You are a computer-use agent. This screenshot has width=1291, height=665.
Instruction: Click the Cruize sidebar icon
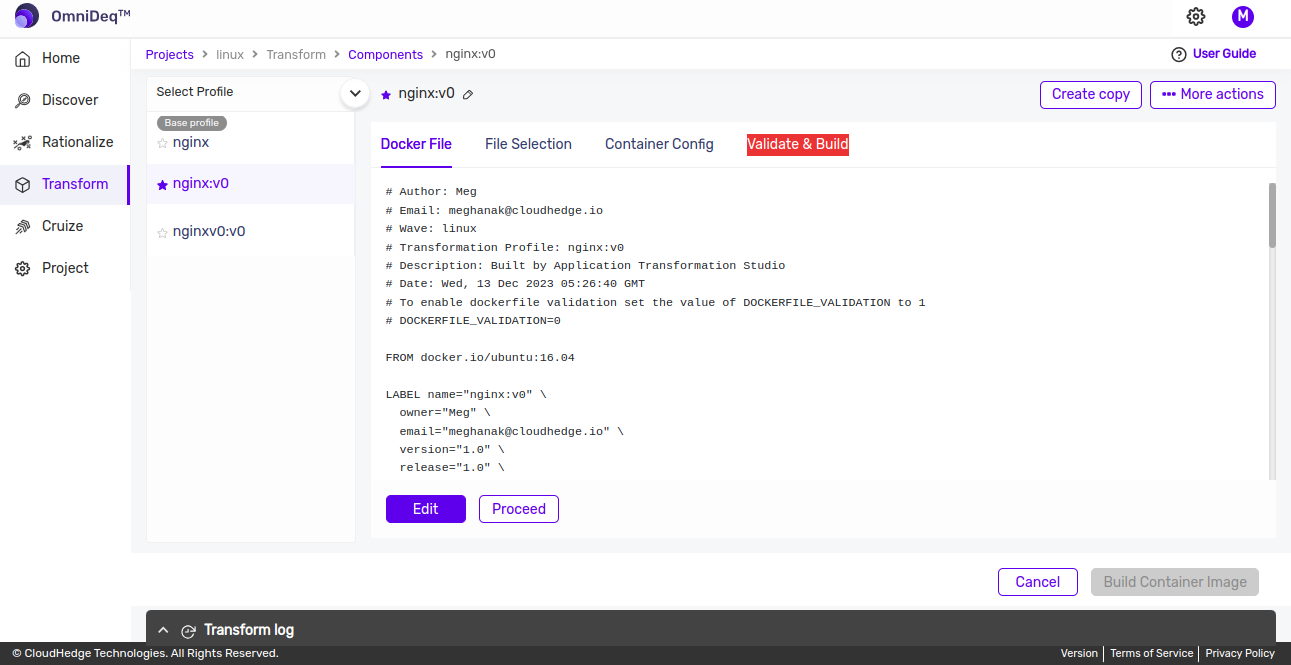click(x=22, y=226)
